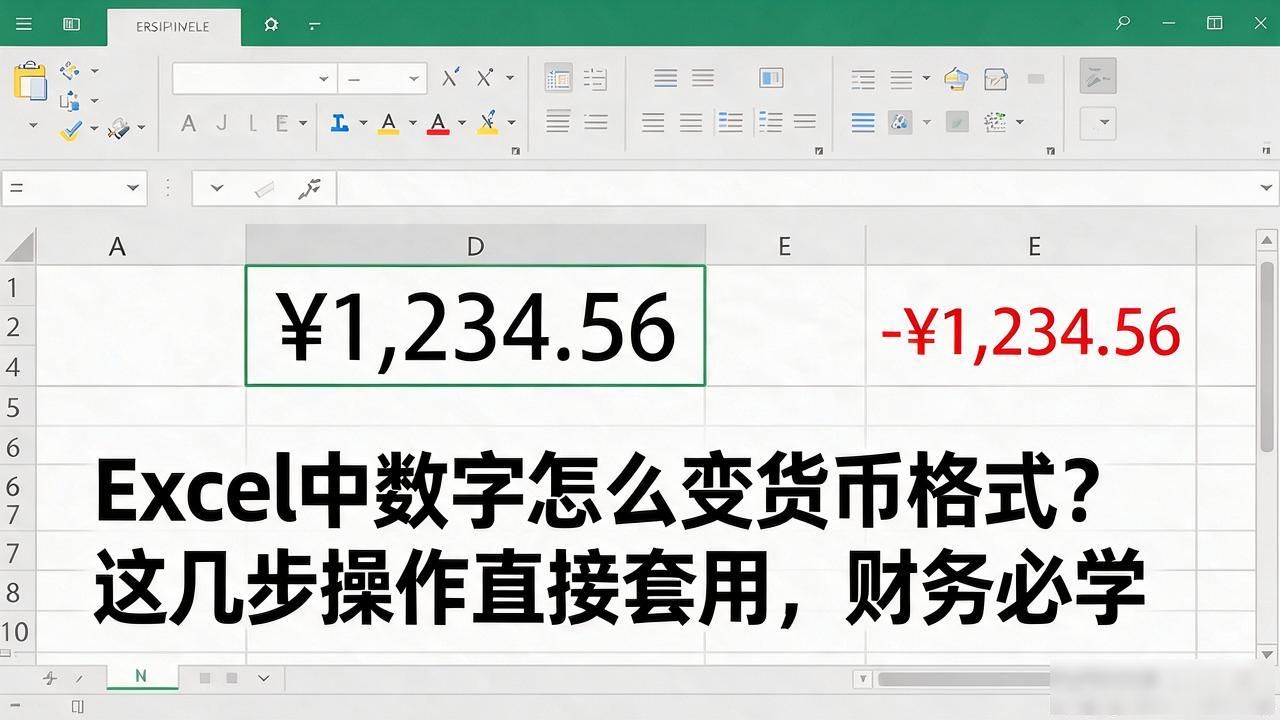This screenshot has height=720, width=1280.
Task: Switch to sheet tab N
Action: (x=141, y=677)
